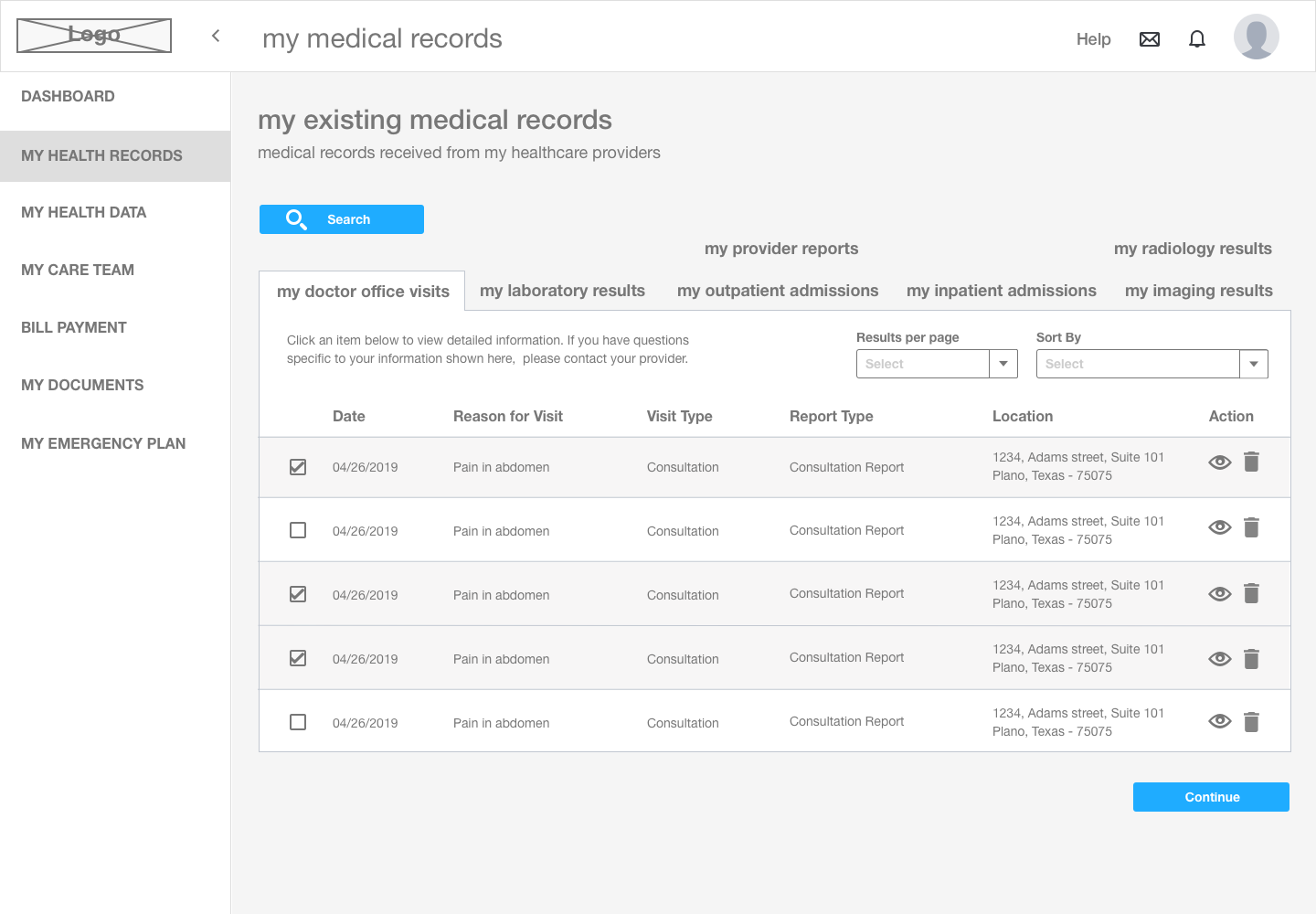The height and width of the screenshot is (914, 1316).
Task: Delete the first record with the trash icon
Action: (1251, 462)
